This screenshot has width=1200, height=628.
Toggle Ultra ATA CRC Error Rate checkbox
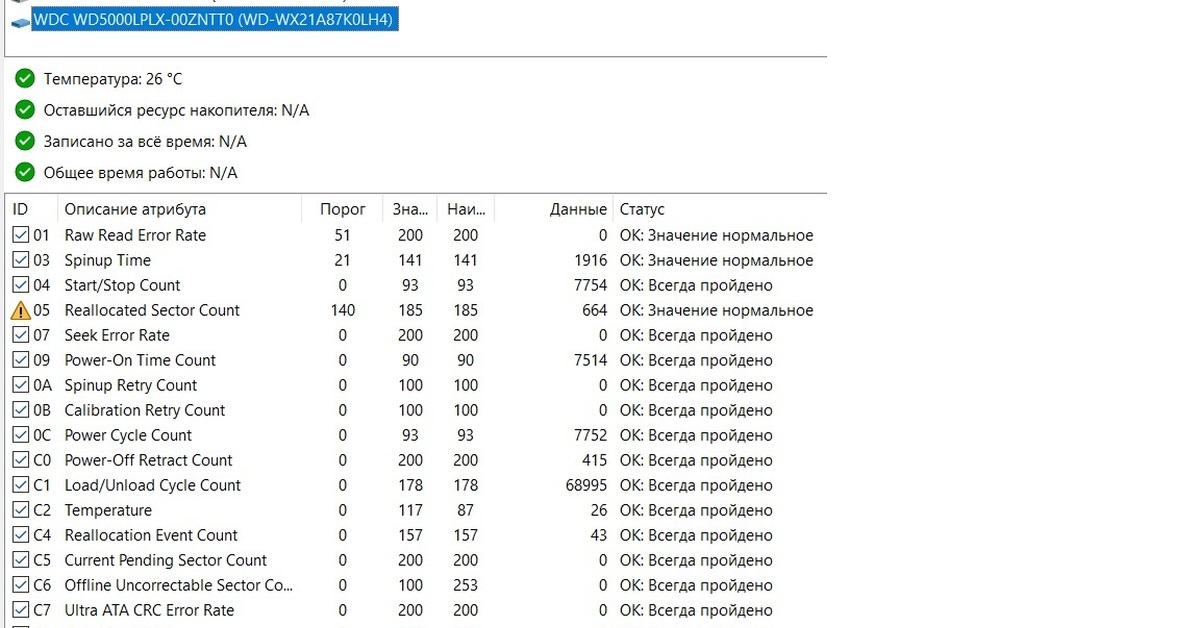point(20,610)
